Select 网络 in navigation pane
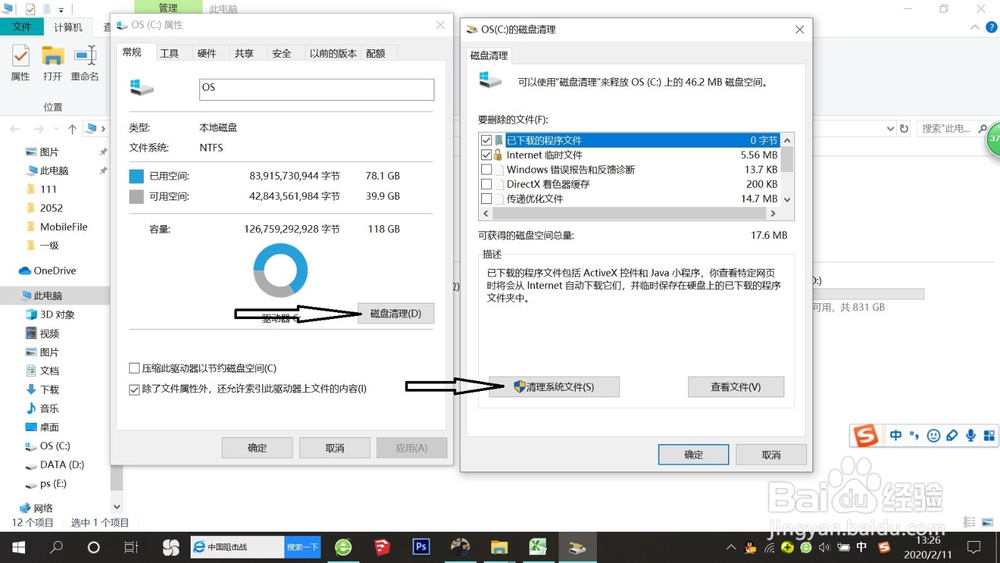The width and height of the screenshot is (1000, 563). pyautogui.click(x=36, y=508)
